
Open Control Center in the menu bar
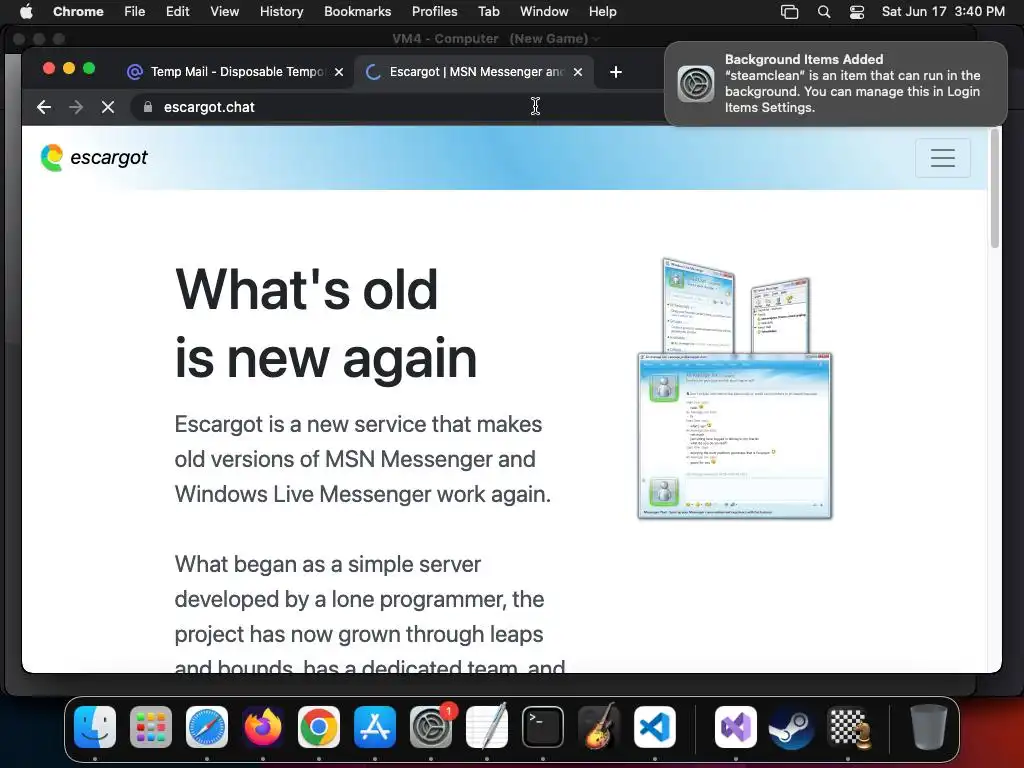(x=857, y=12)
